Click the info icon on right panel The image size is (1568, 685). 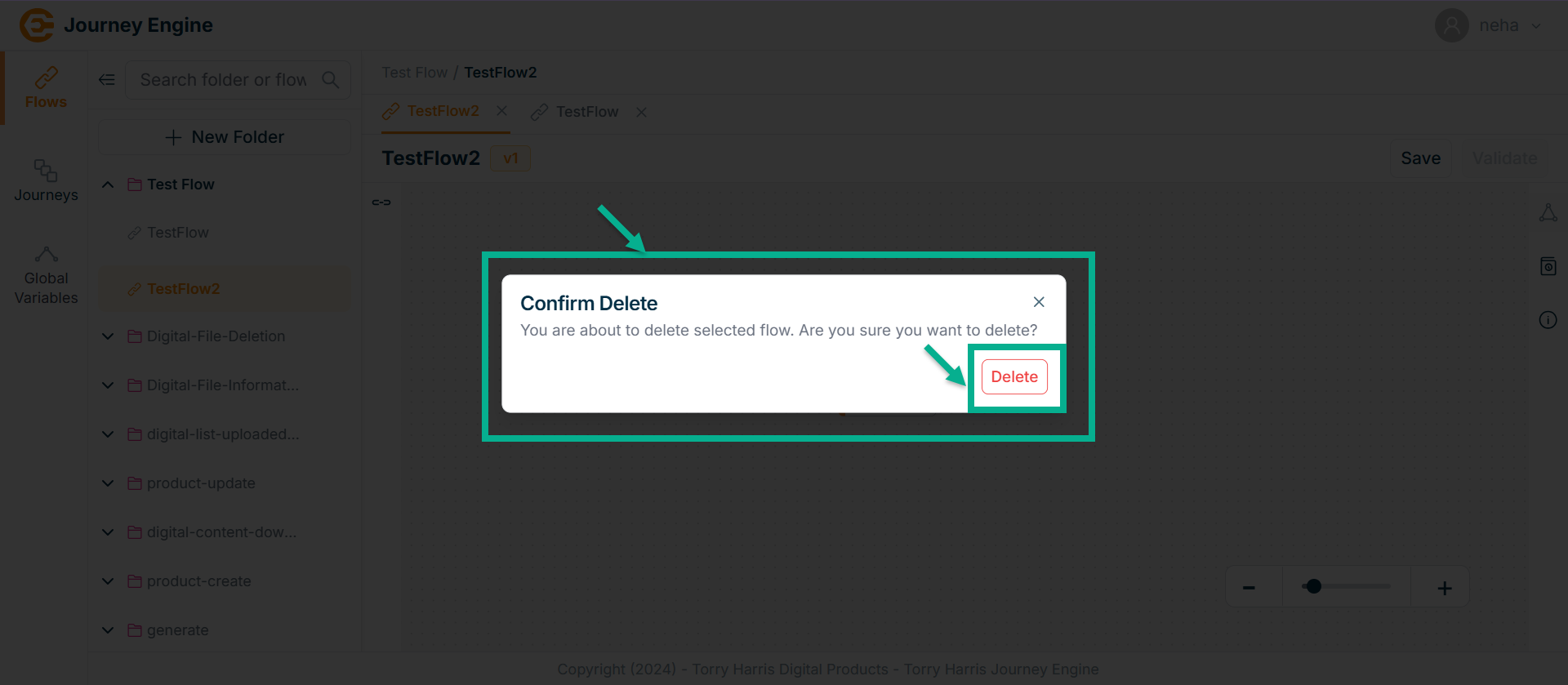[1548, 320]
